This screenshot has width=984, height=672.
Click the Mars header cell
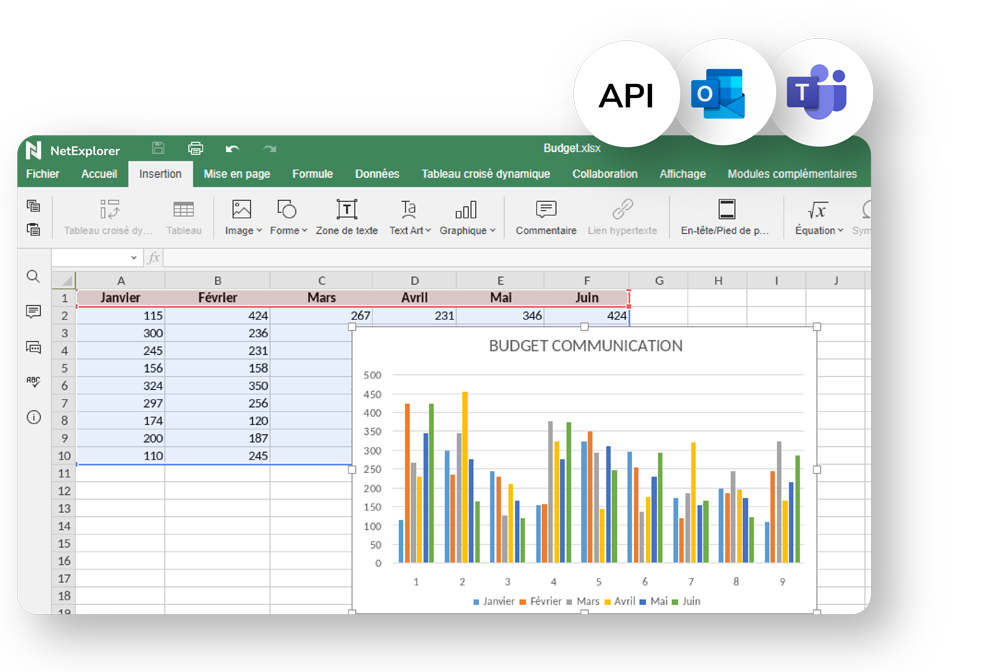pos(321,297)
